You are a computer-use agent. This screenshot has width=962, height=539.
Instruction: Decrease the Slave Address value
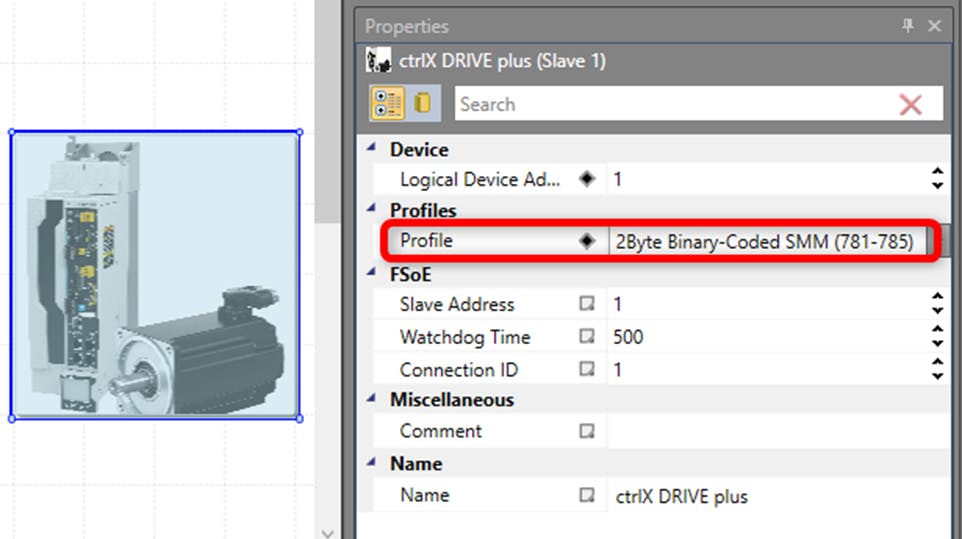pos(937,311)
